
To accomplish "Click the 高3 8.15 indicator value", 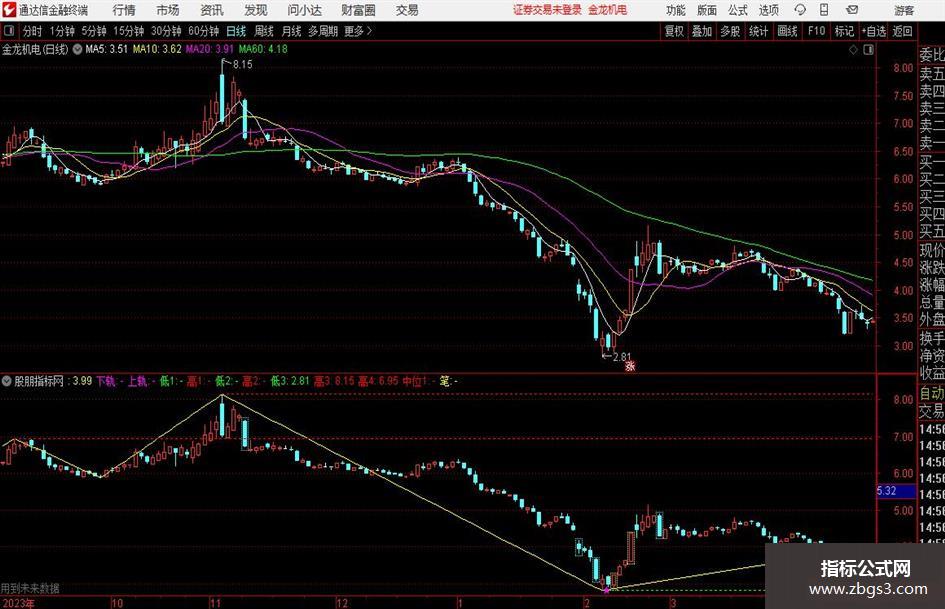I will click(334, 381).
